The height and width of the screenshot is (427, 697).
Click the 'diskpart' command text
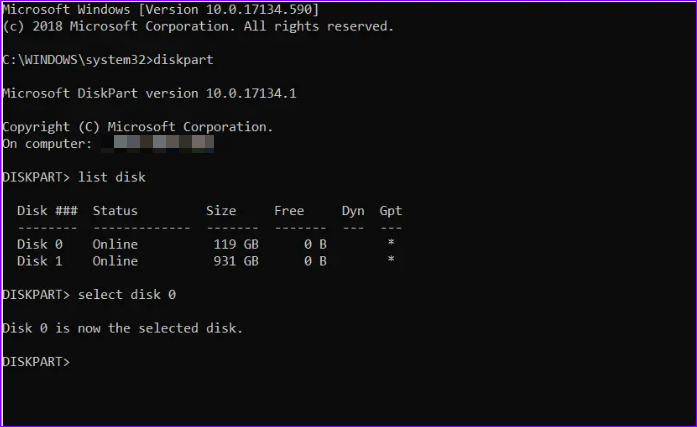pyautogui.click(x=183, y=60)
